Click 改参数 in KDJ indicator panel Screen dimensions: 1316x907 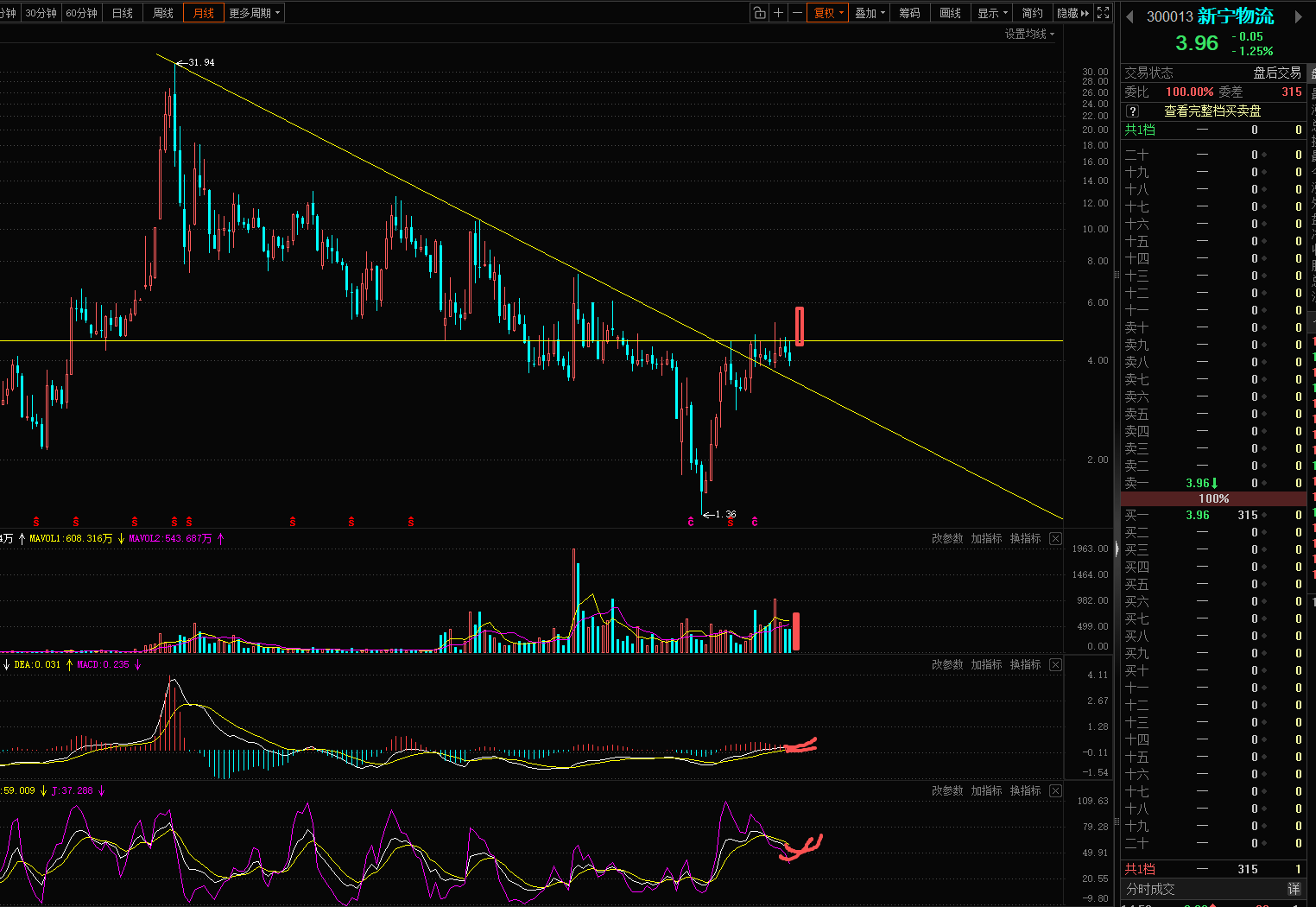click(947, 791)
